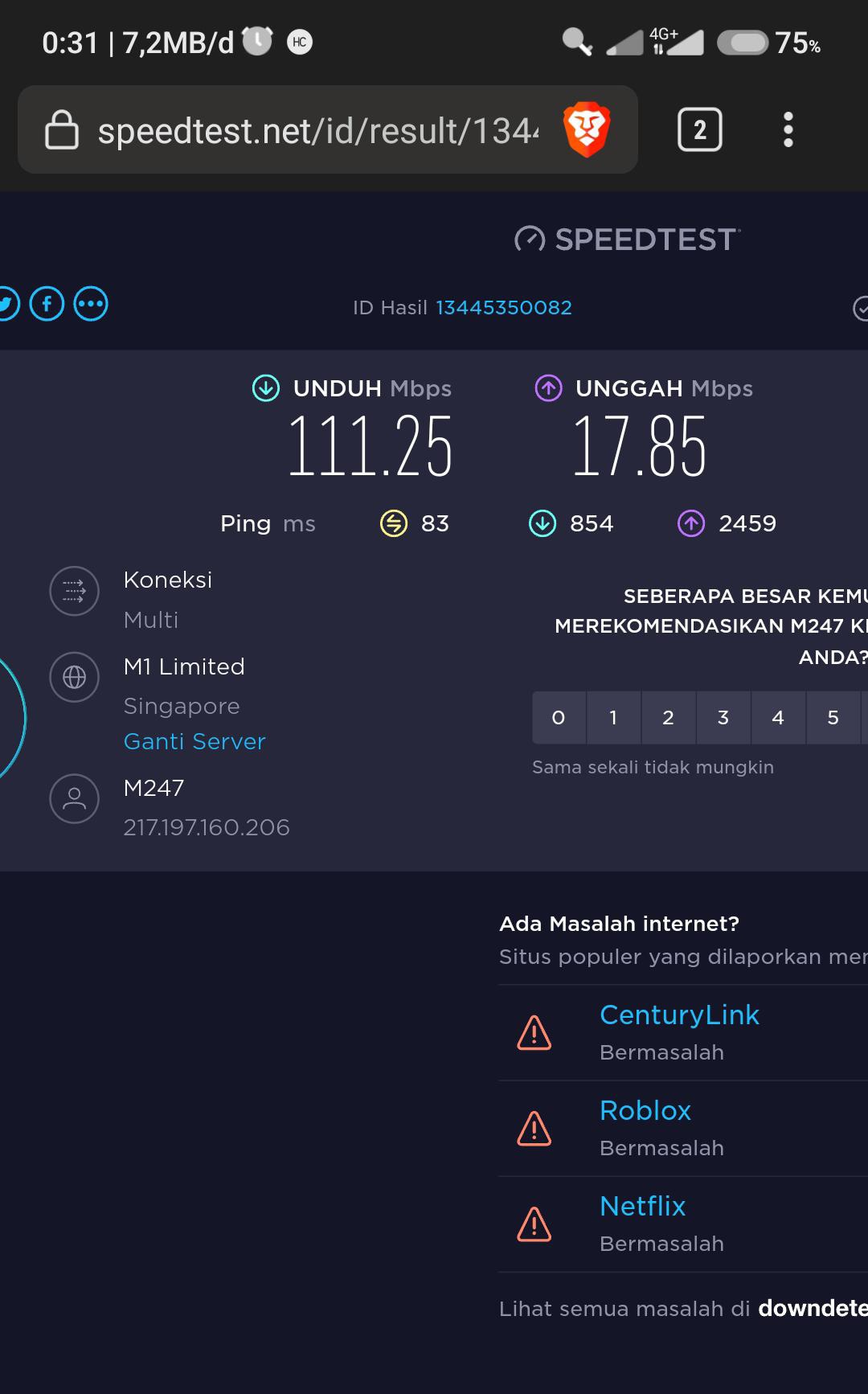Click Ganti Server to change server
The height and width of the screenshot is (1394, 868).
coord(194,741)
